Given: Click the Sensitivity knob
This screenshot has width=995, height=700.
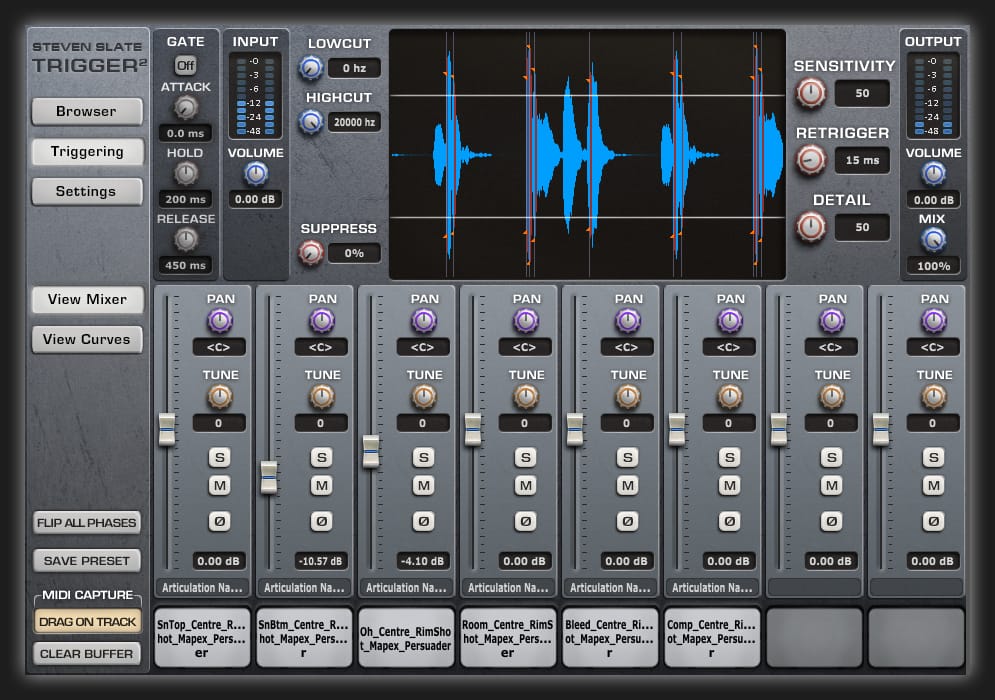Looking at the screenshot, I should coord(811,93).
